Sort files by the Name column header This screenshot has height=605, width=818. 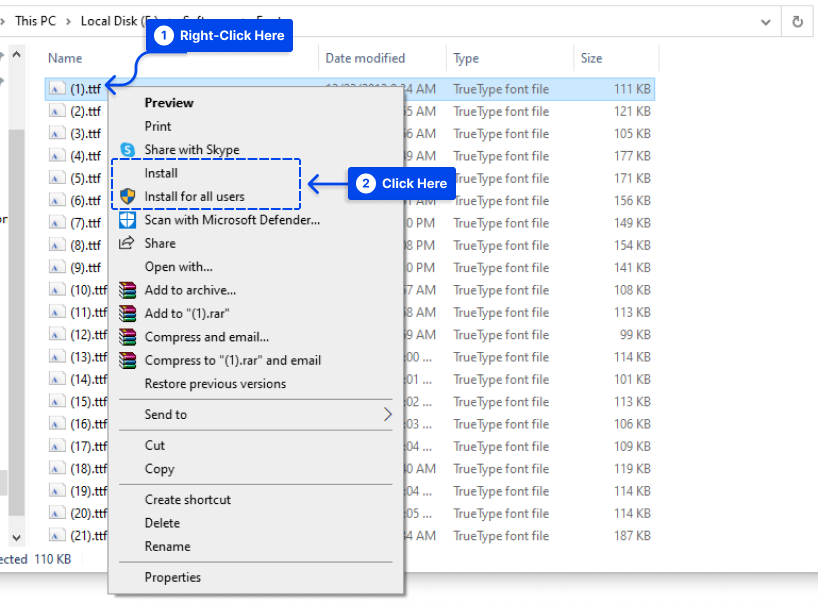click(65, 58)
